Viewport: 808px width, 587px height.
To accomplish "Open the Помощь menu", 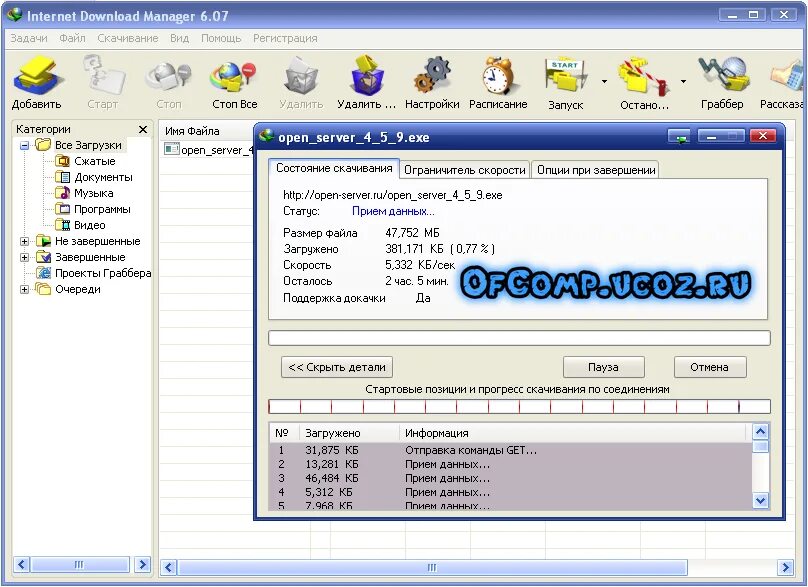I will click(x=221, y=38).
